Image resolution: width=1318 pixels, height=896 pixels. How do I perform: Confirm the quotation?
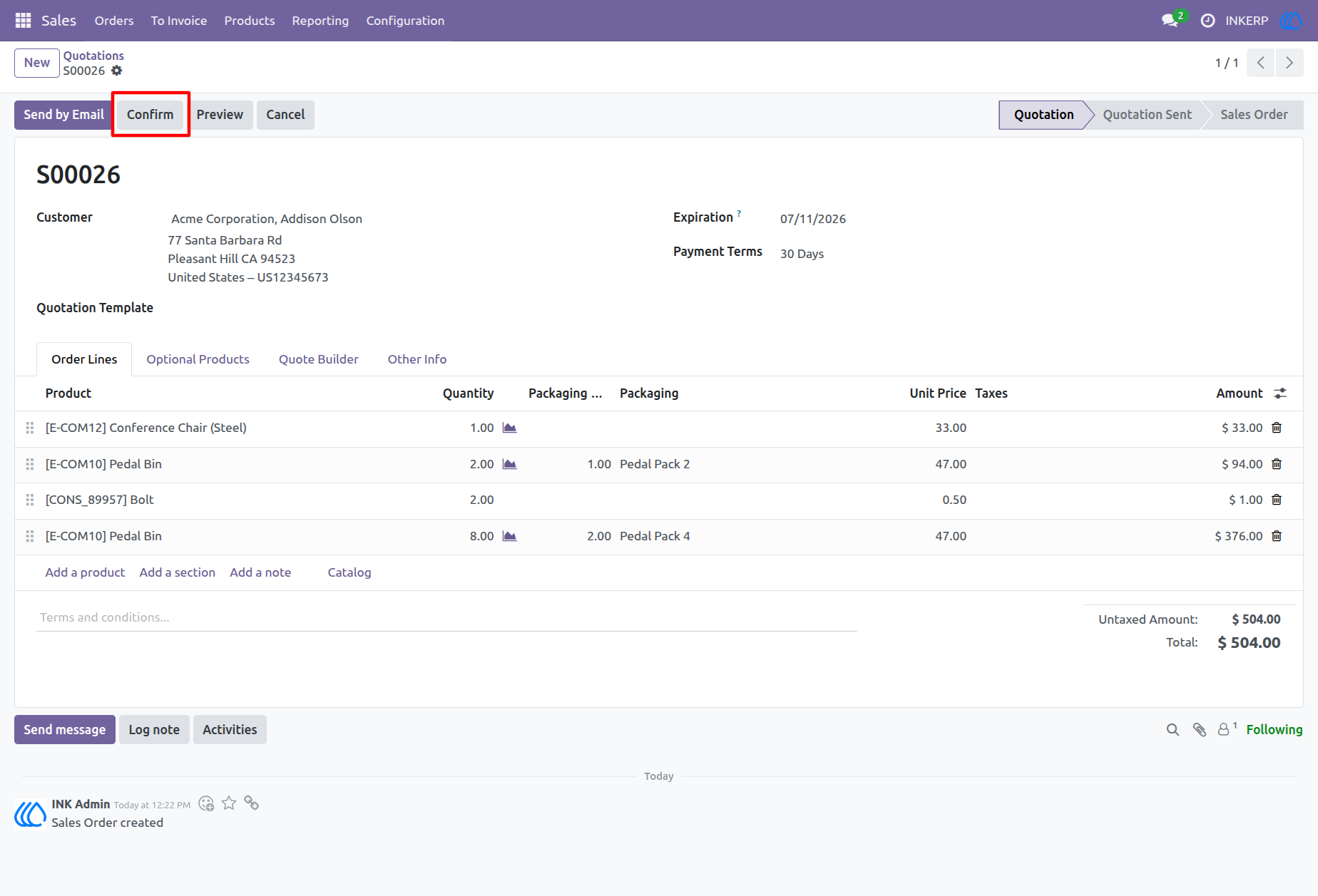click(x=150, y=115)
